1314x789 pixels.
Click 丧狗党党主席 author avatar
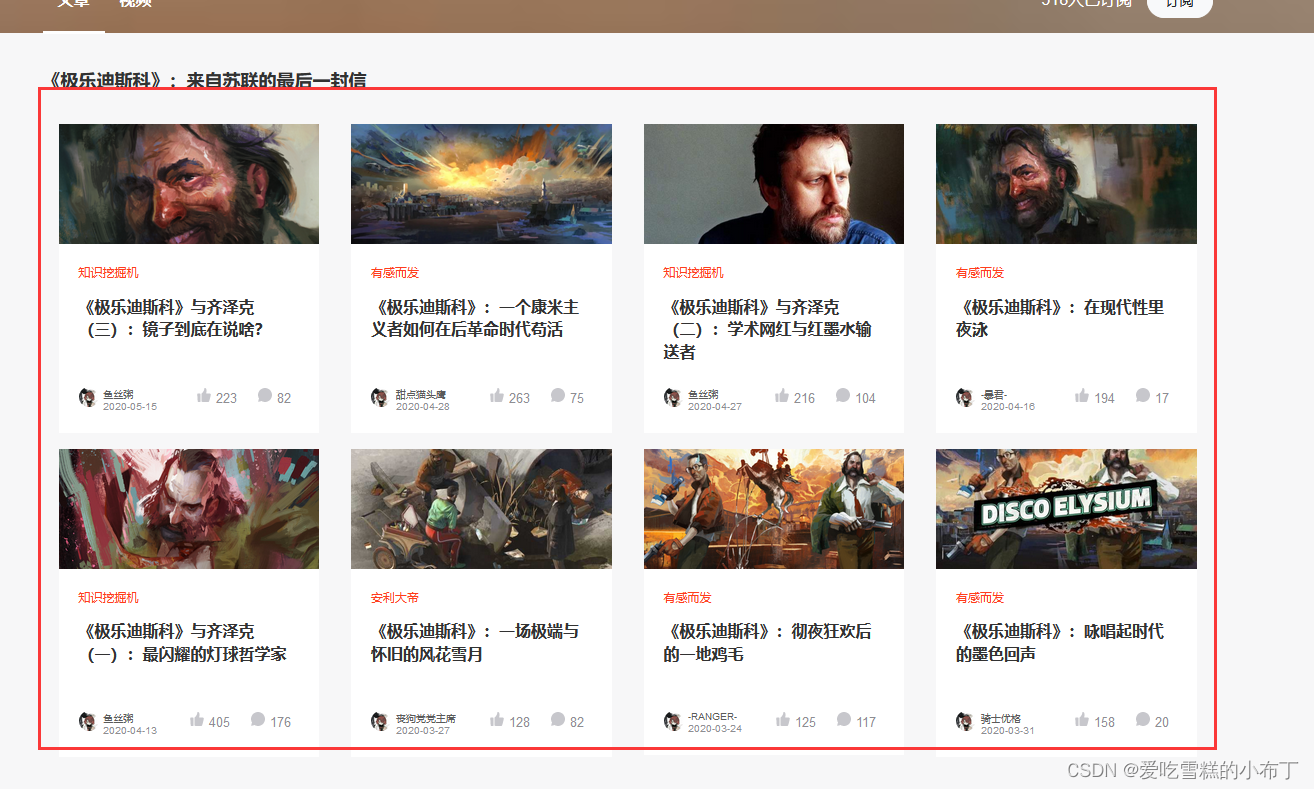point(379,721)
